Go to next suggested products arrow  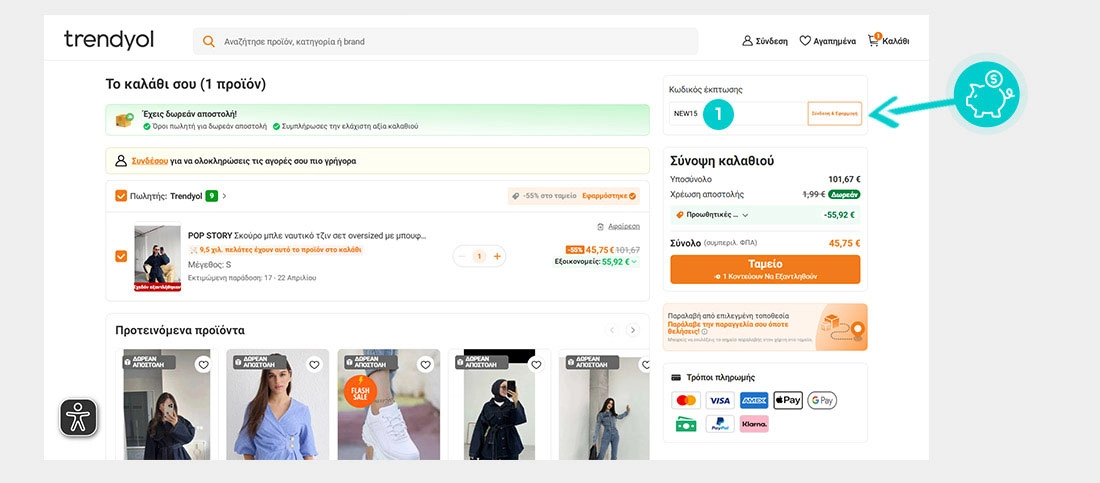click(x=633, y=330)
